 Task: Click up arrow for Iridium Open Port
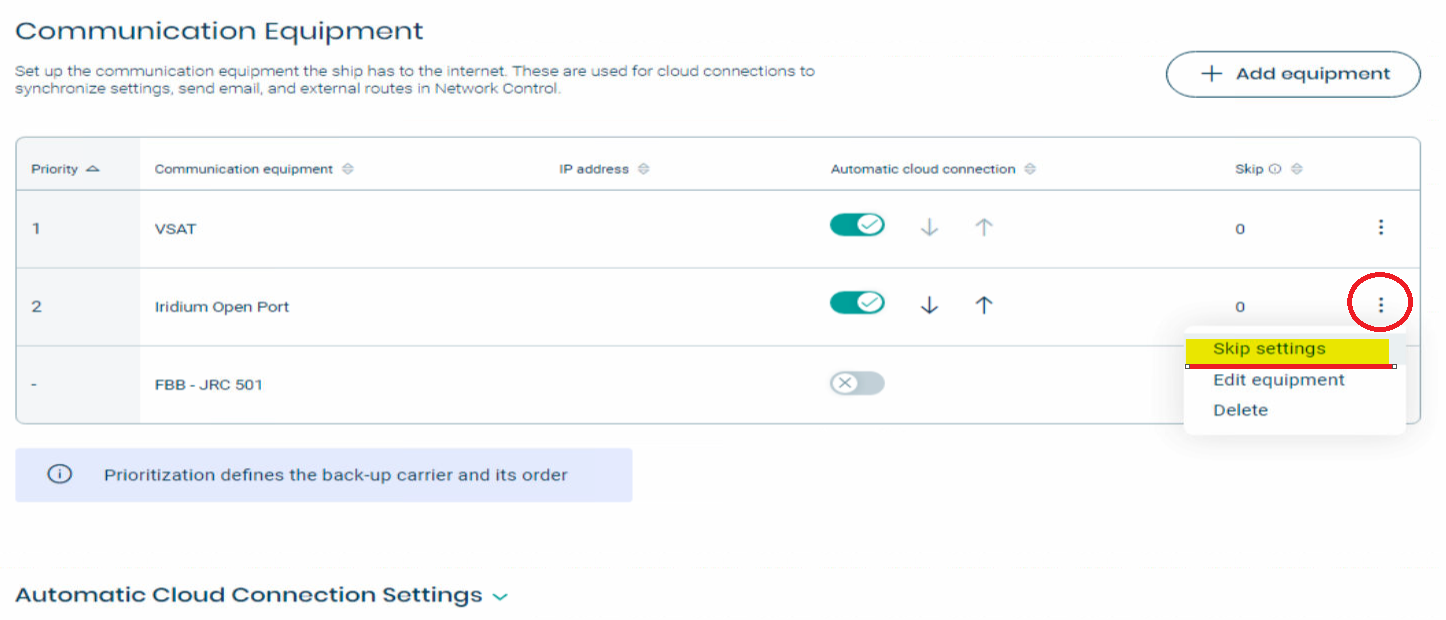984,305
